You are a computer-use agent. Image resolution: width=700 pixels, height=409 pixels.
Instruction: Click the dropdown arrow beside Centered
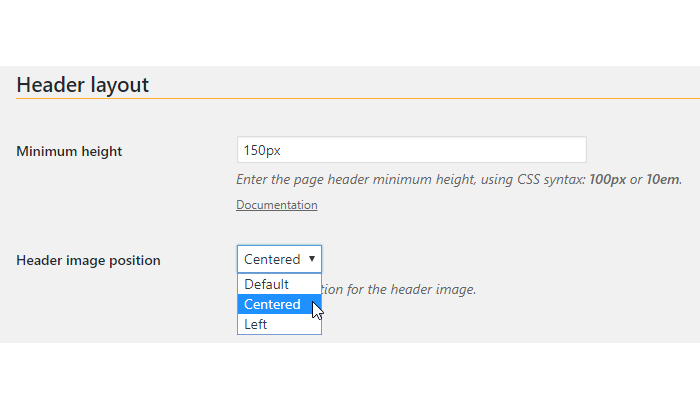coord(312,259)
